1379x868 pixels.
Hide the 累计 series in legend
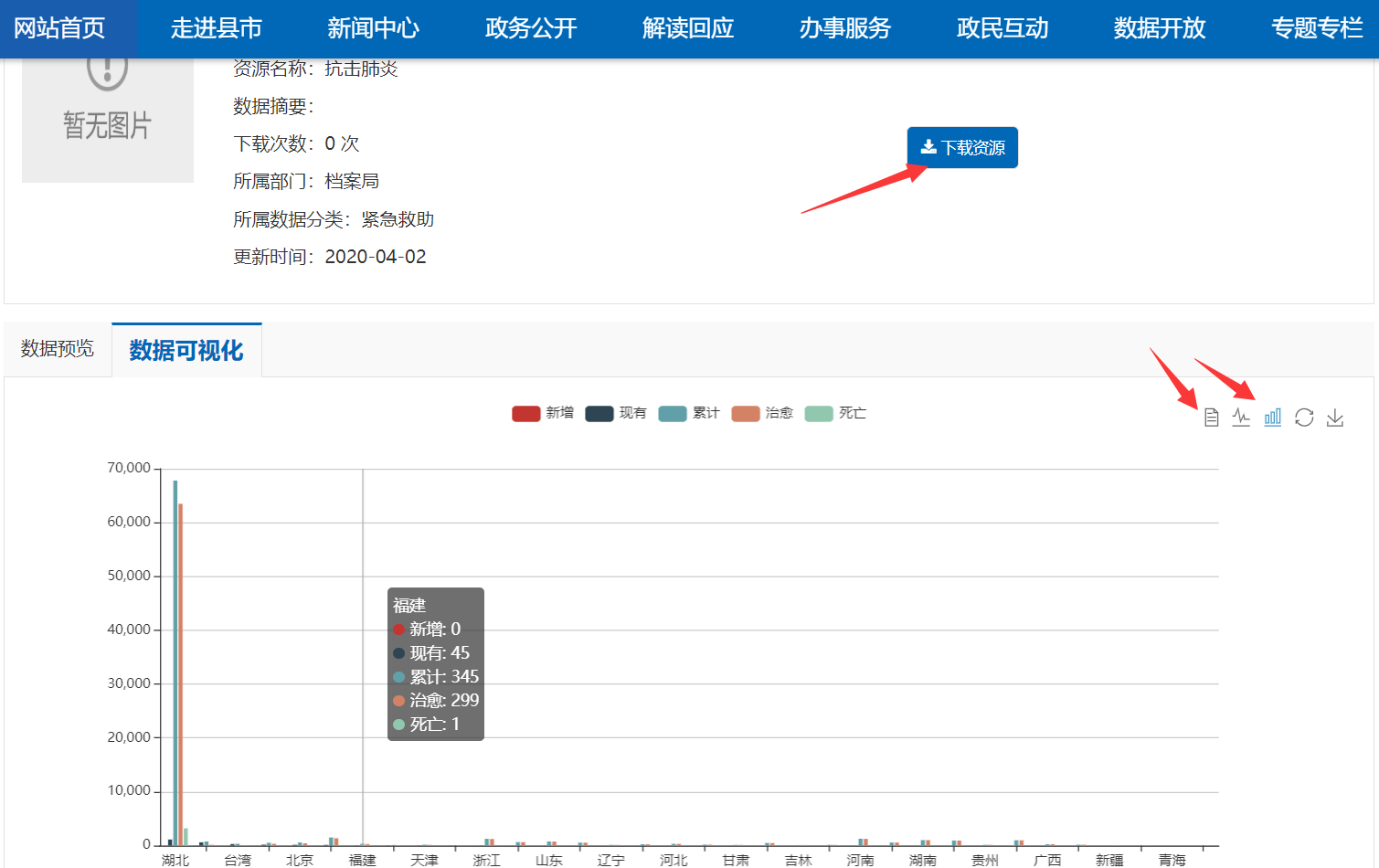690,413
